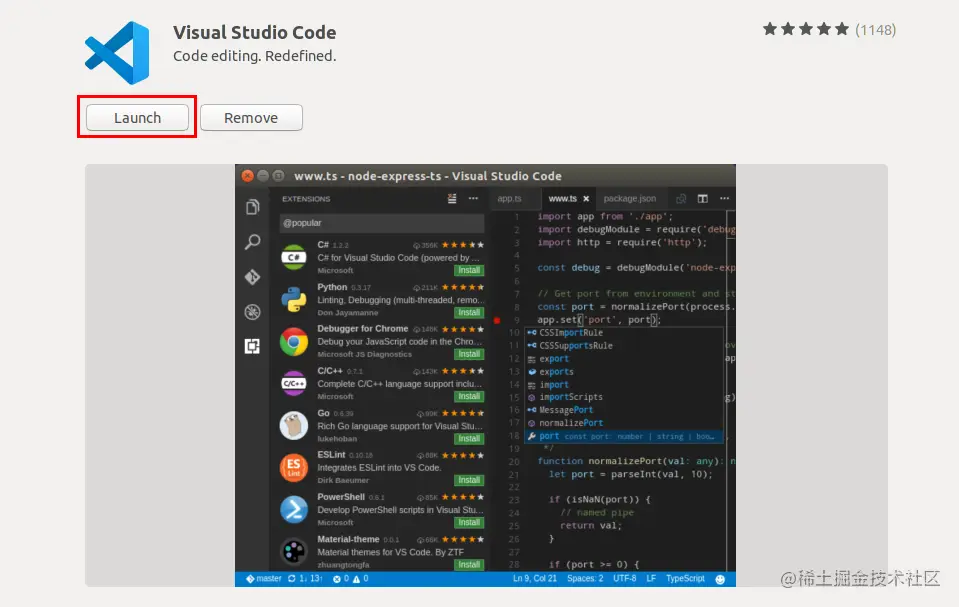Click the smiley feedback icon in status bar
This screenshot has height=607, width=959.
(x=720, y=579)
